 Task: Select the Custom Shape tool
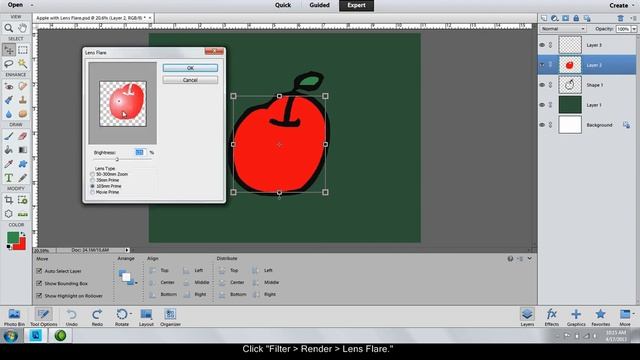[23, 164]
